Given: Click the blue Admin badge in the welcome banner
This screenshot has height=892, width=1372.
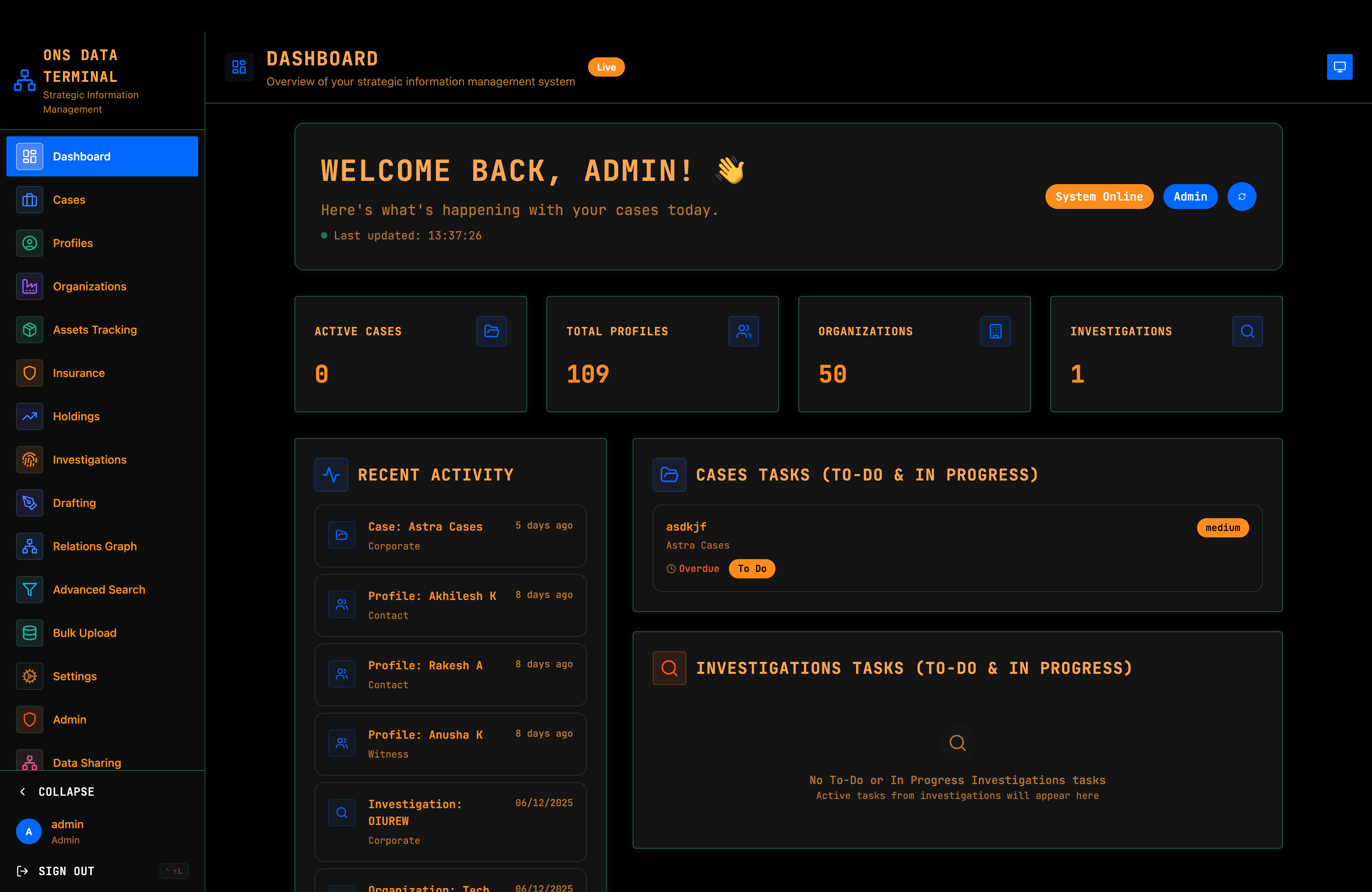Looking at the screenshot, I should (x=1190, y=197).
